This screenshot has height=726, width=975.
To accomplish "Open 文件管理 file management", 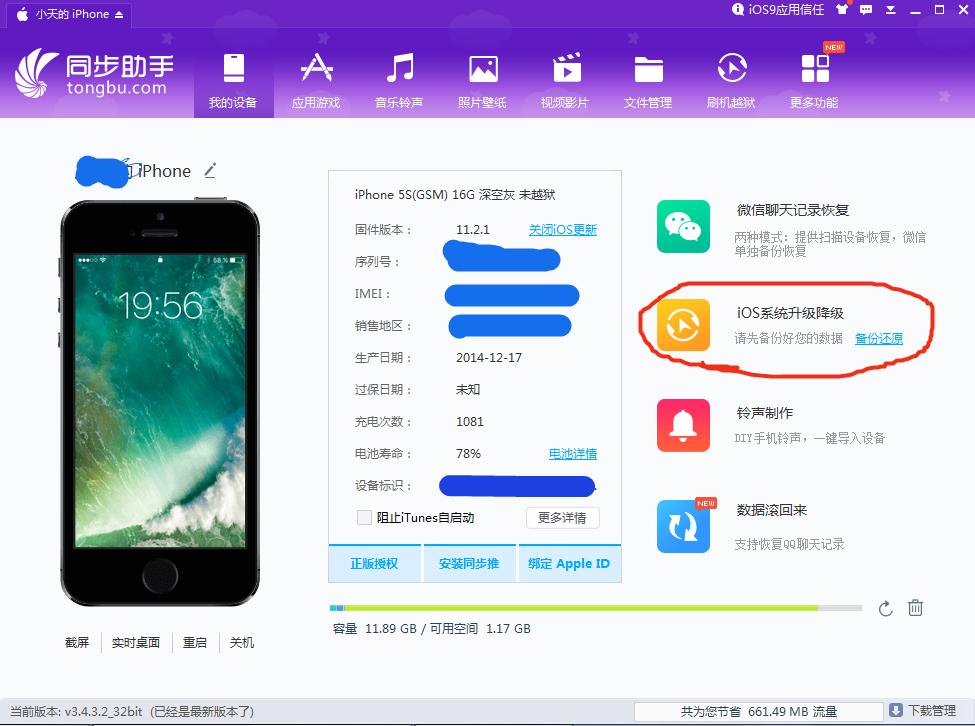I will [x=648, y=80].
